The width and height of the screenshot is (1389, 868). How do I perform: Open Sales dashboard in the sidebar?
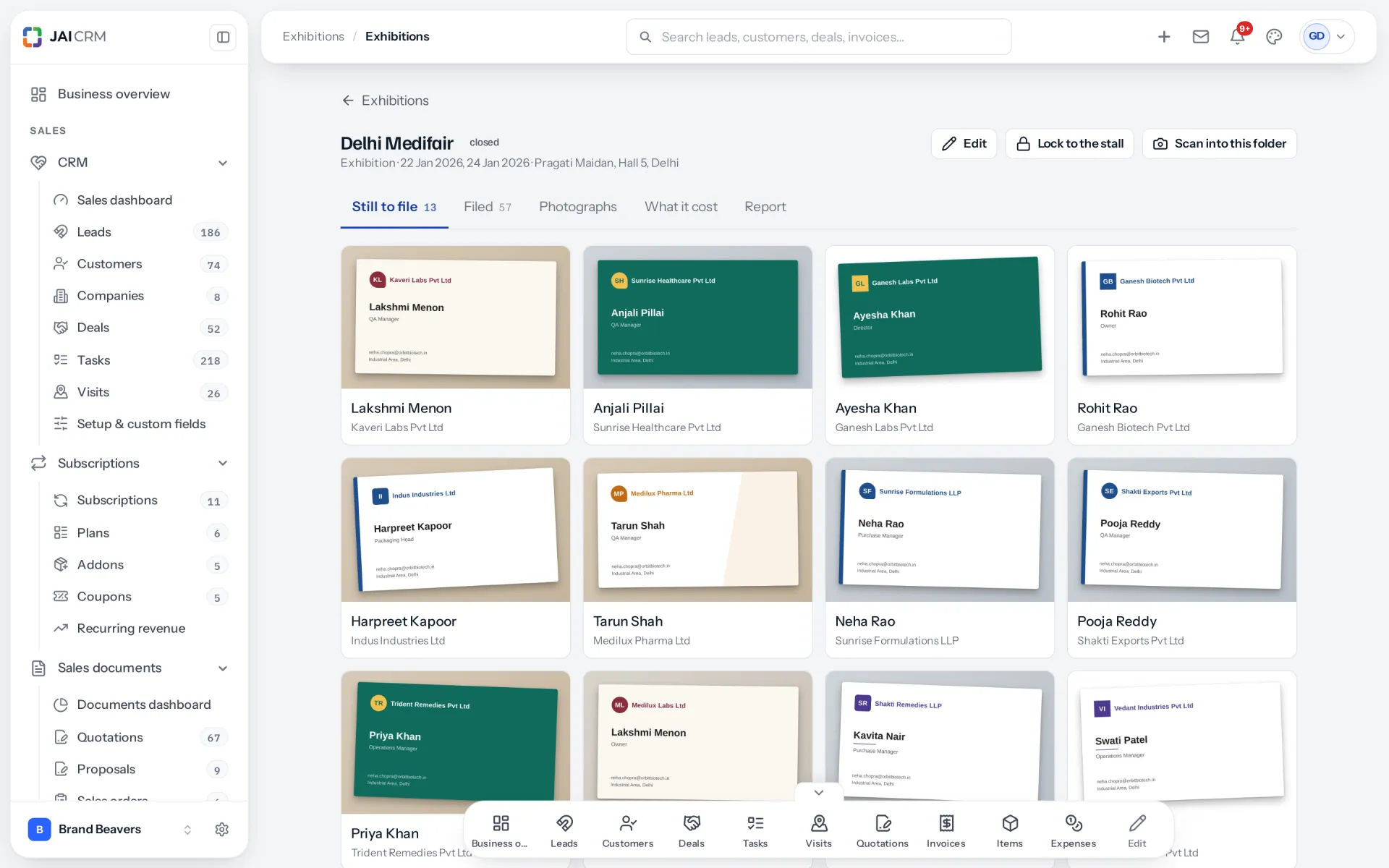coord(141,200)
